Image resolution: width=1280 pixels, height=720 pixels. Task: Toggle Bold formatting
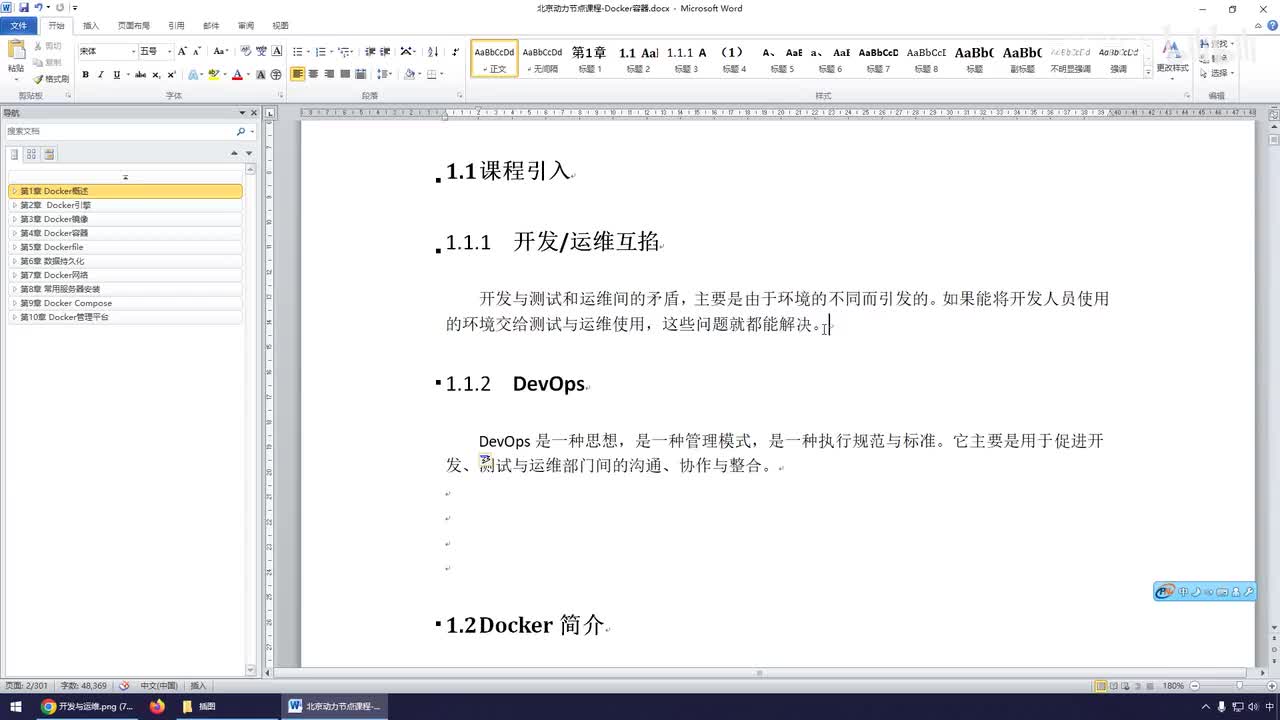click(85, 74)
